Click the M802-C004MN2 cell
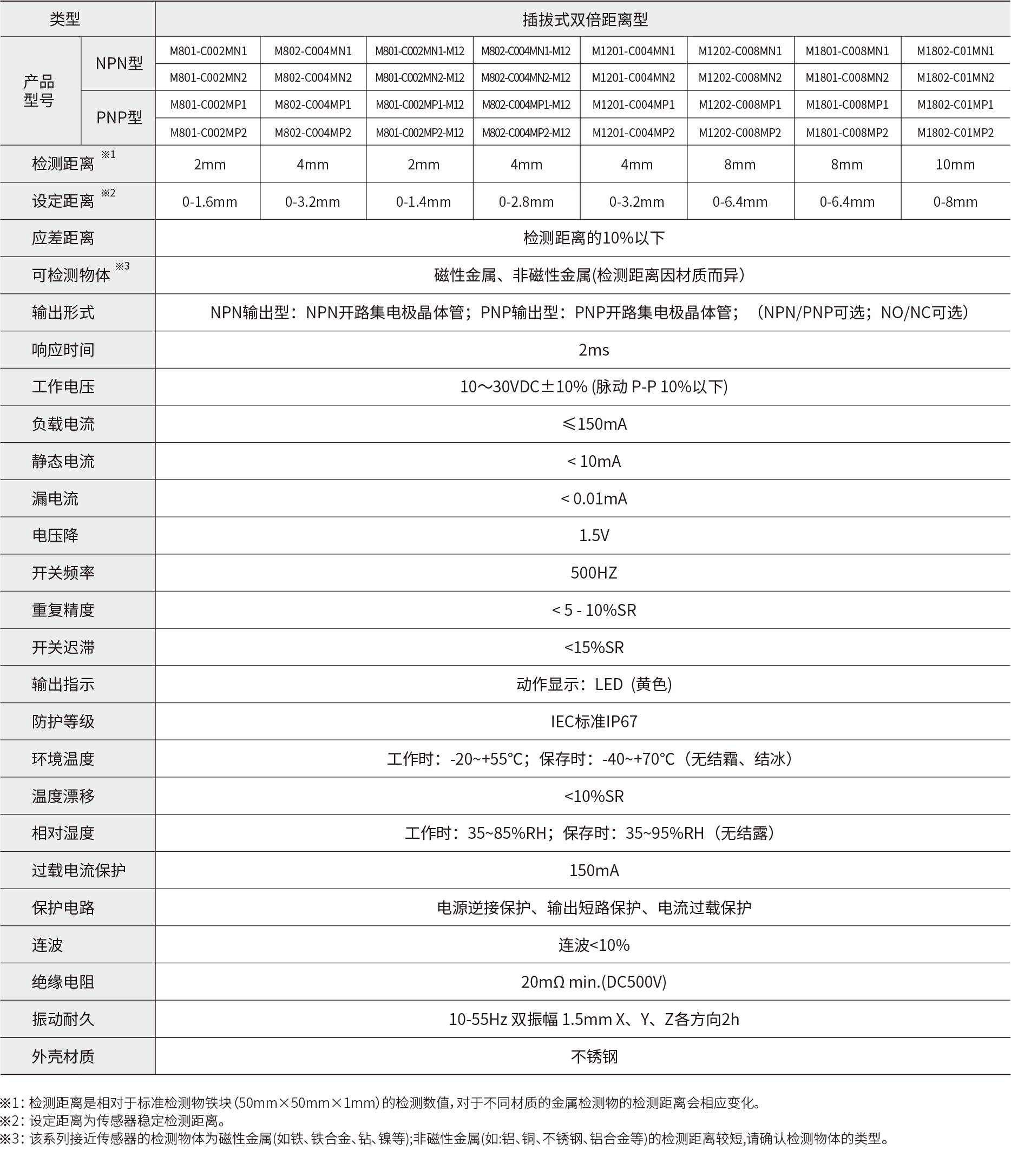Viewport: 1011px width, 1176px height. tap(313, 78)
